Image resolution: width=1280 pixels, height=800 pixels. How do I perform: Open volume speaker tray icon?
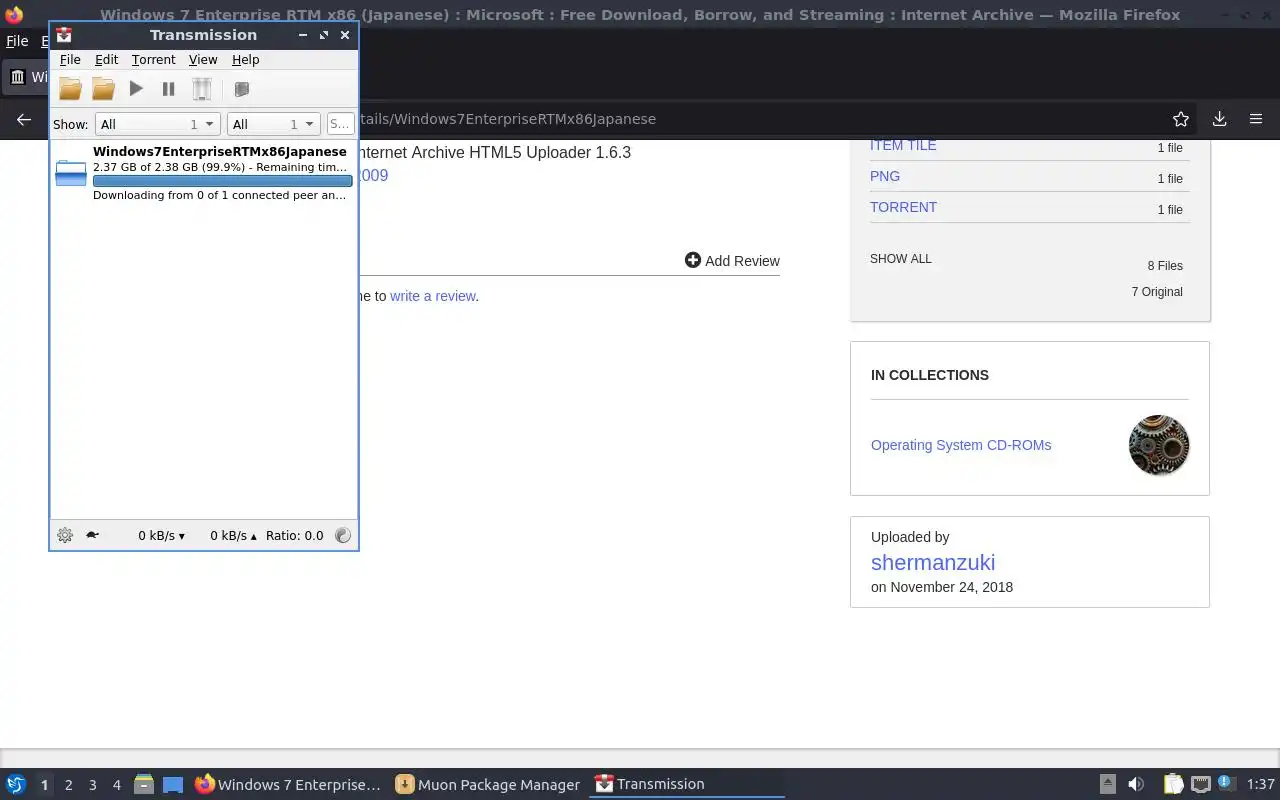coord(1135,785)
